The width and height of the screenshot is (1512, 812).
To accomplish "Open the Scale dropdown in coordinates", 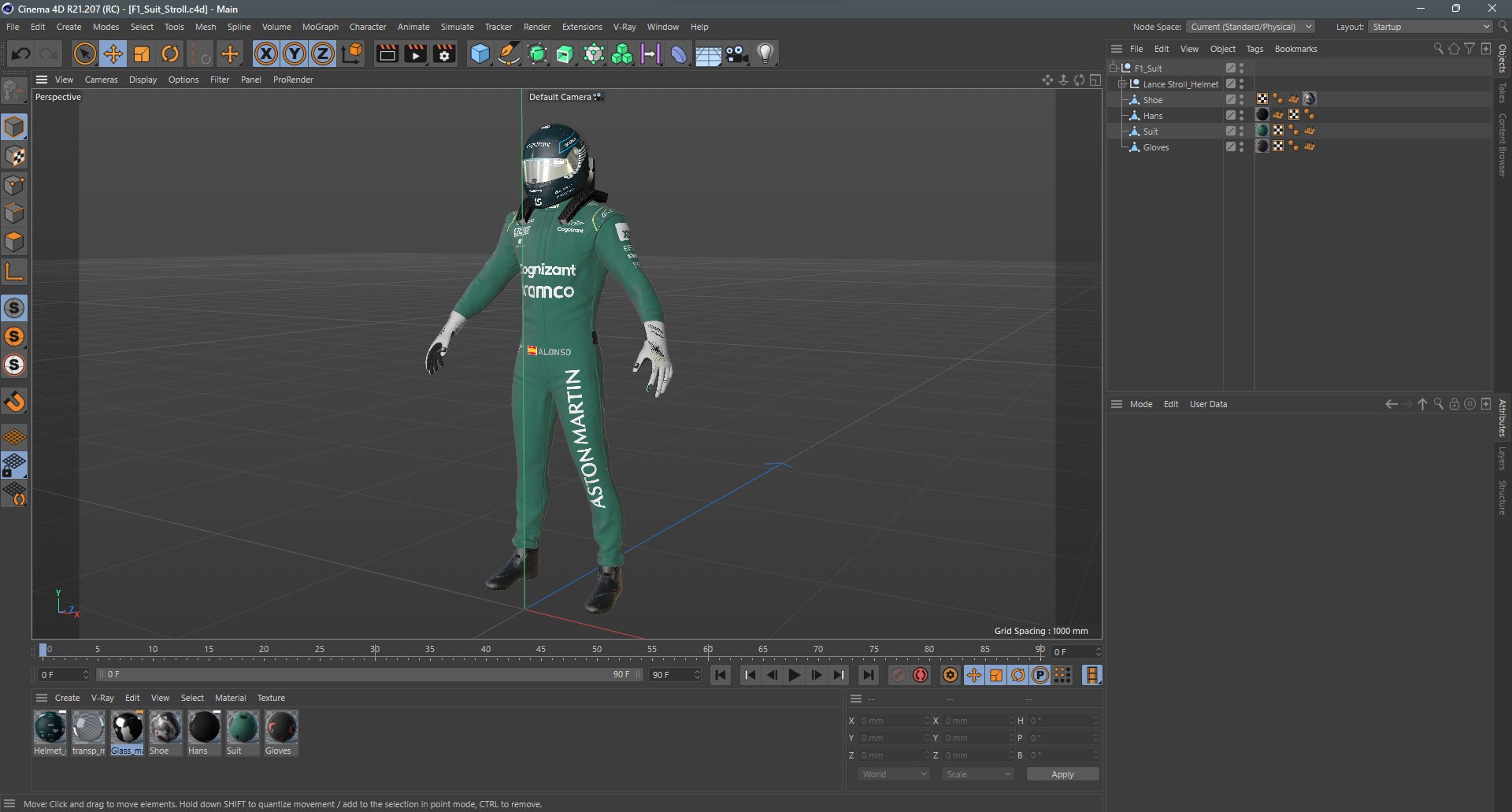I will [x=978, y=774].
